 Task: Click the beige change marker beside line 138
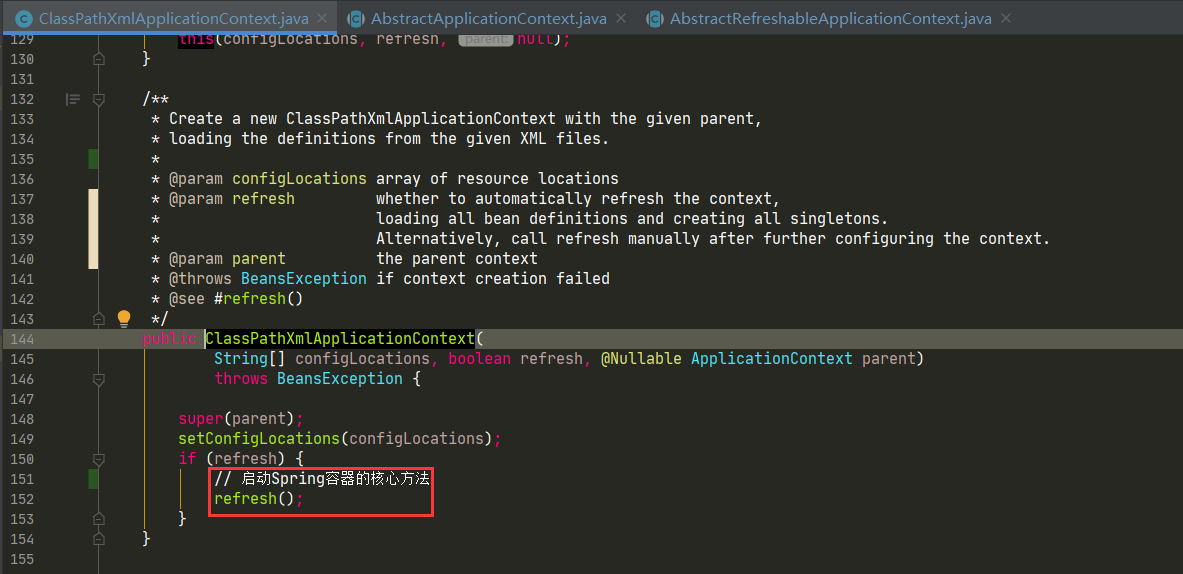94,229
